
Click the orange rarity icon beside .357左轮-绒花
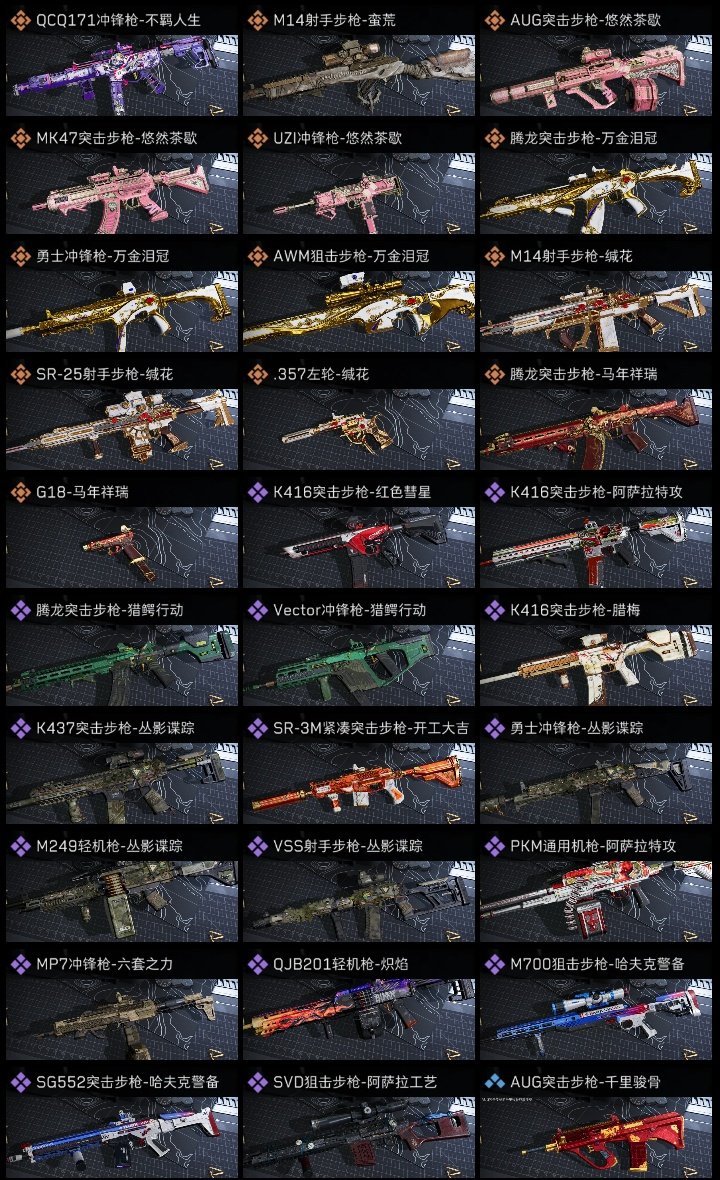coord(257,374)
